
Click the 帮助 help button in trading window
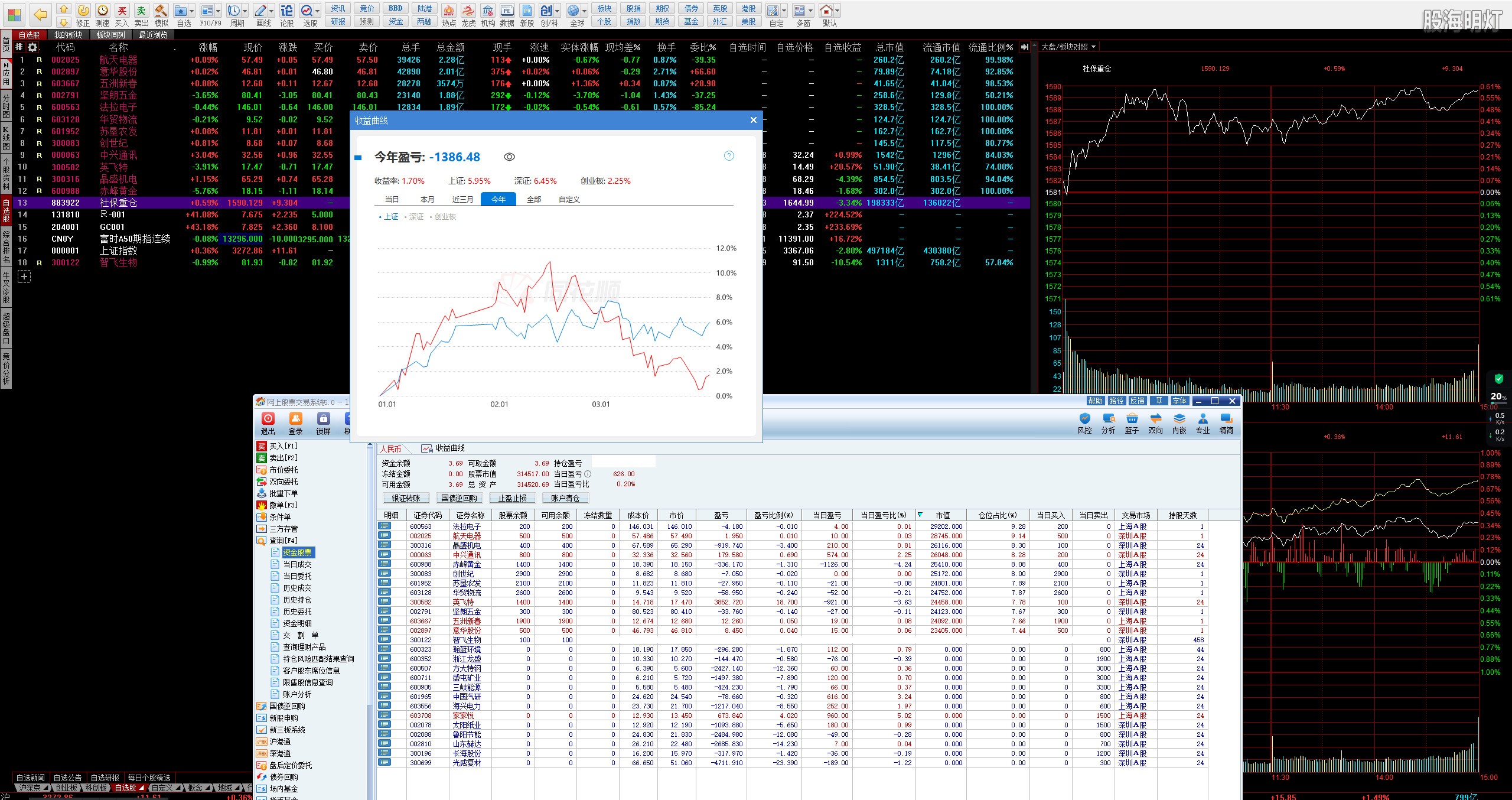click(x=1095, y=401)
